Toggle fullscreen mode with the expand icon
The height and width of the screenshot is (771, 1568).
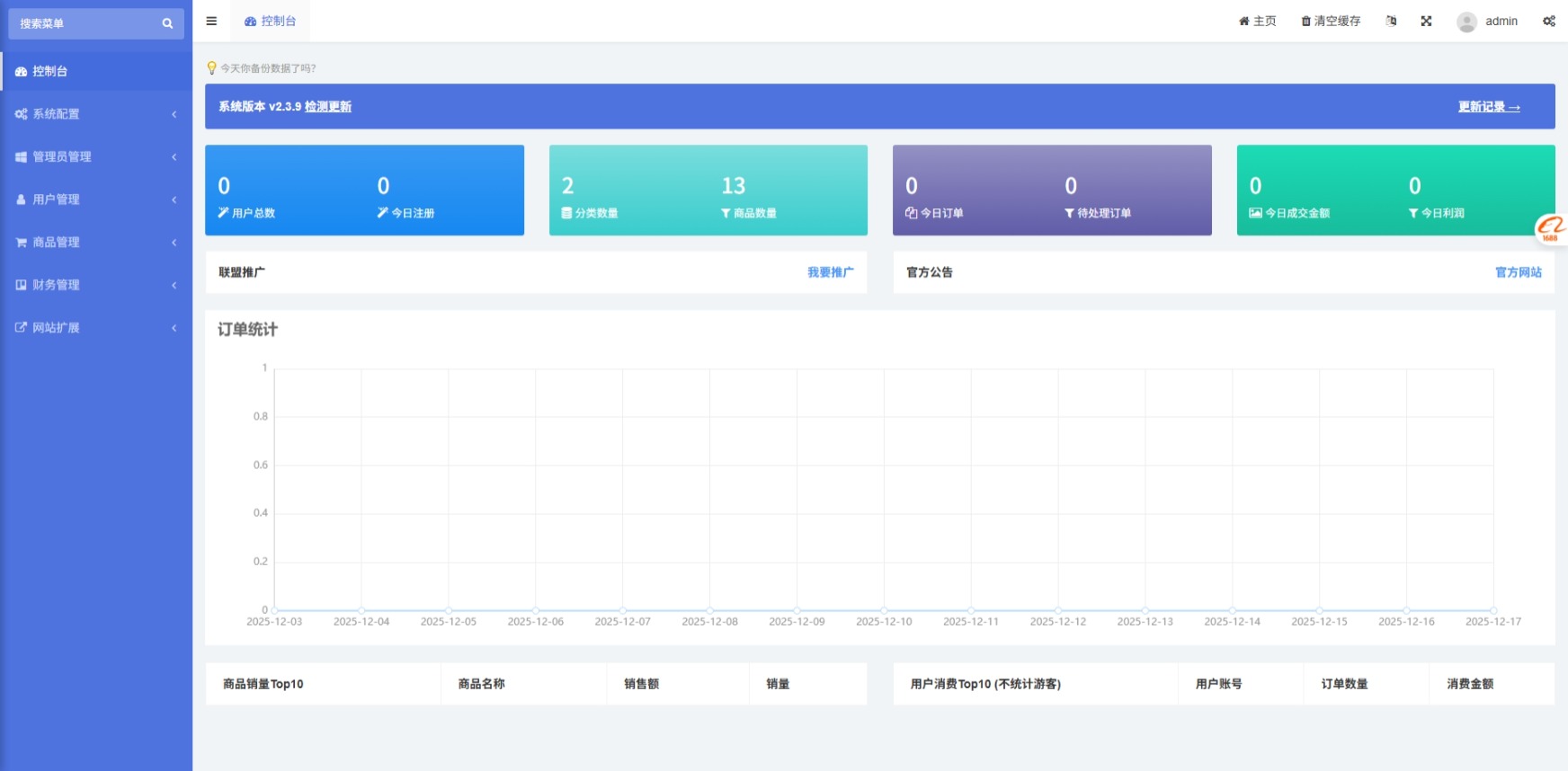[x=1426, y=21]
